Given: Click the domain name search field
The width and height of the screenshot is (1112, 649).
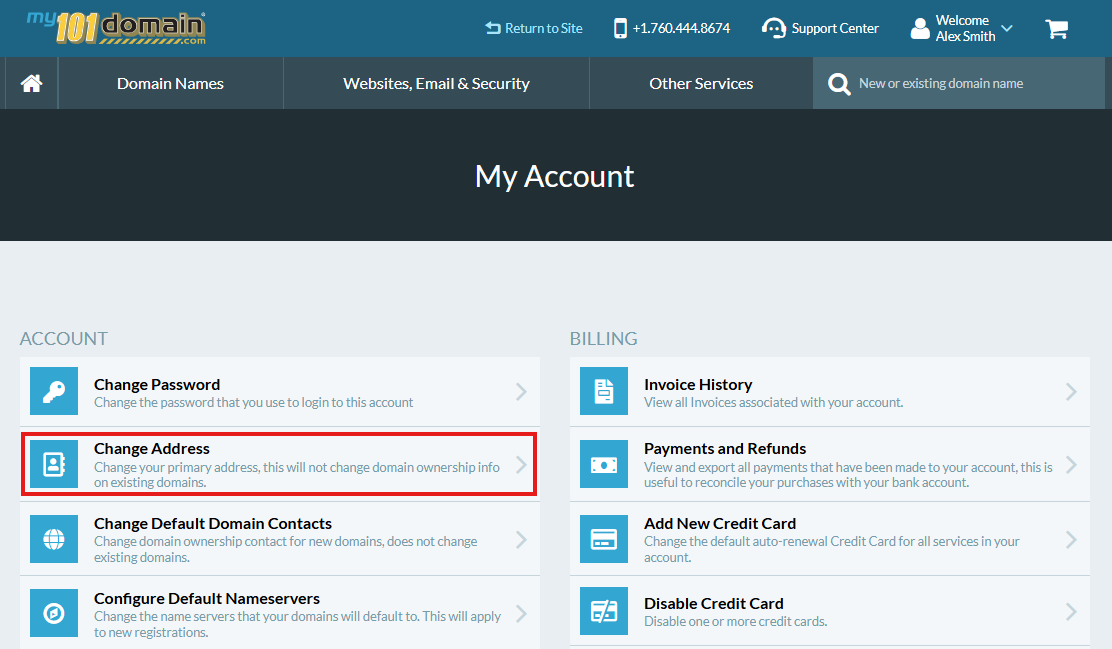Looking at the screenshot, I should (960, 83).
